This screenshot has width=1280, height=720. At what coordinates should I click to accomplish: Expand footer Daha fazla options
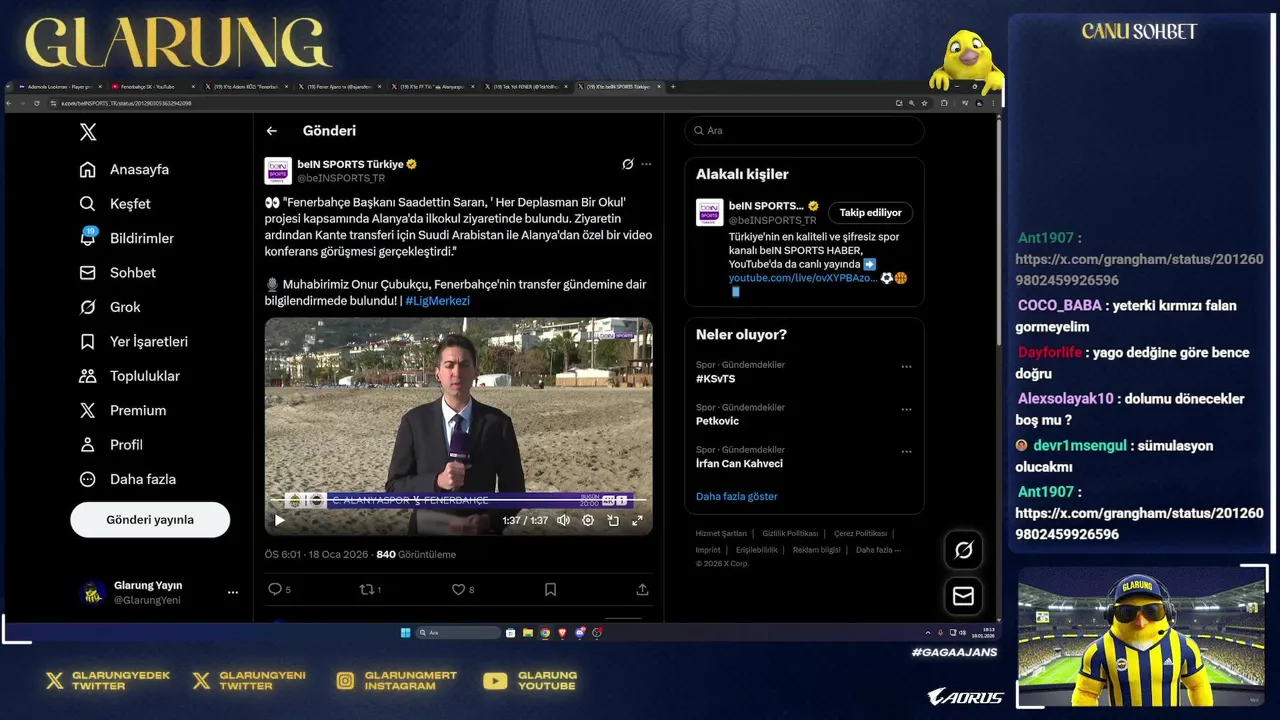coord(878,550)
